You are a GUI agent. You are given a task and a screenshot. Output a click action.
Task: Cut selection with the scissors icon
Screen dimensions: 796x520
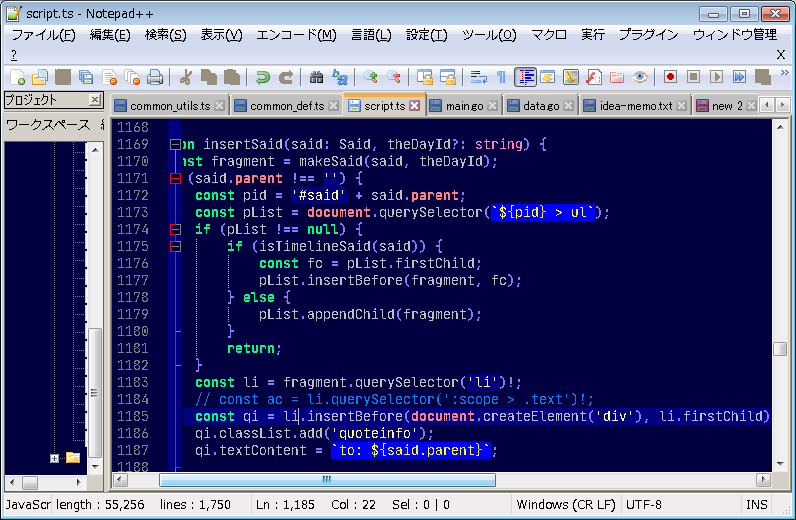(x=186, y=77)
